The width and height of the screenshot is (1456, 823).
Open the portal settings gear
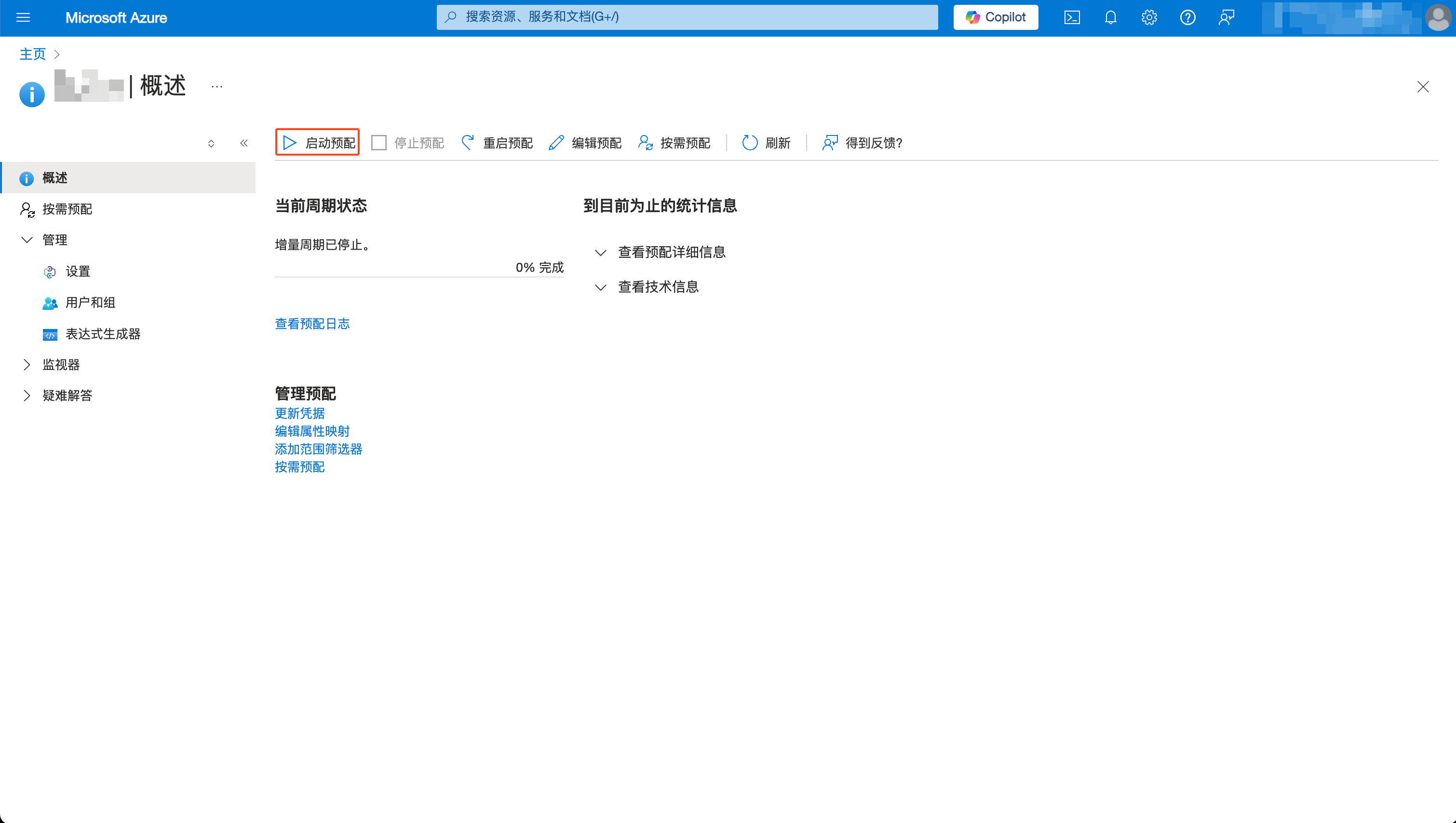pyautogui.click(x=1148, y=17)
